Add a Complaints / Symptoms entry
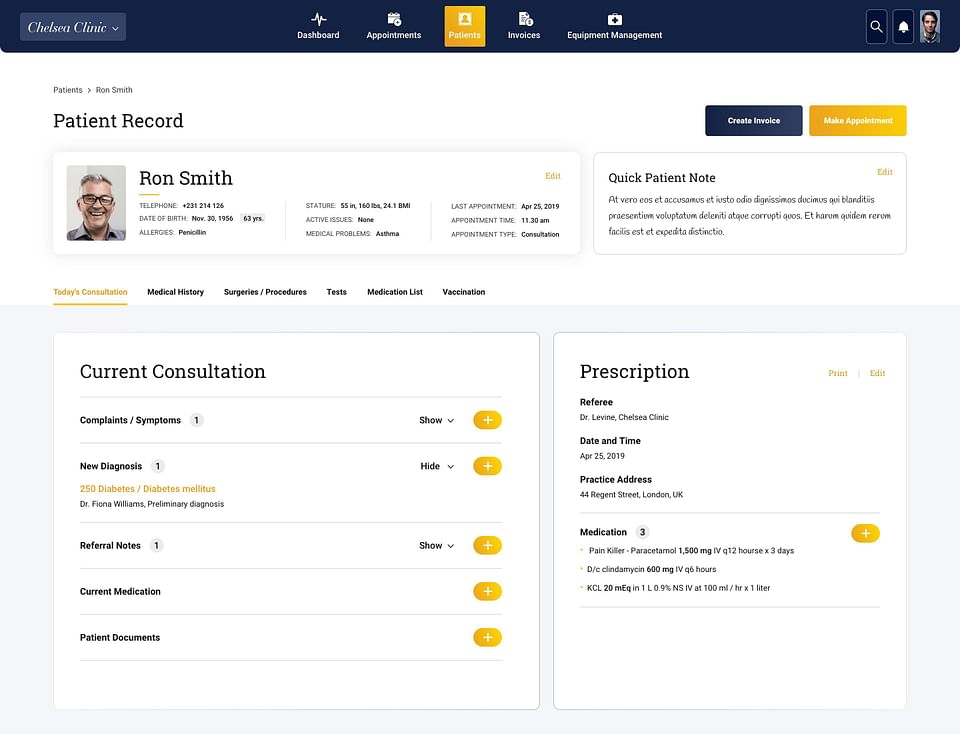The width and height of the screenshot is (960, 734). (x=487, y=420)
